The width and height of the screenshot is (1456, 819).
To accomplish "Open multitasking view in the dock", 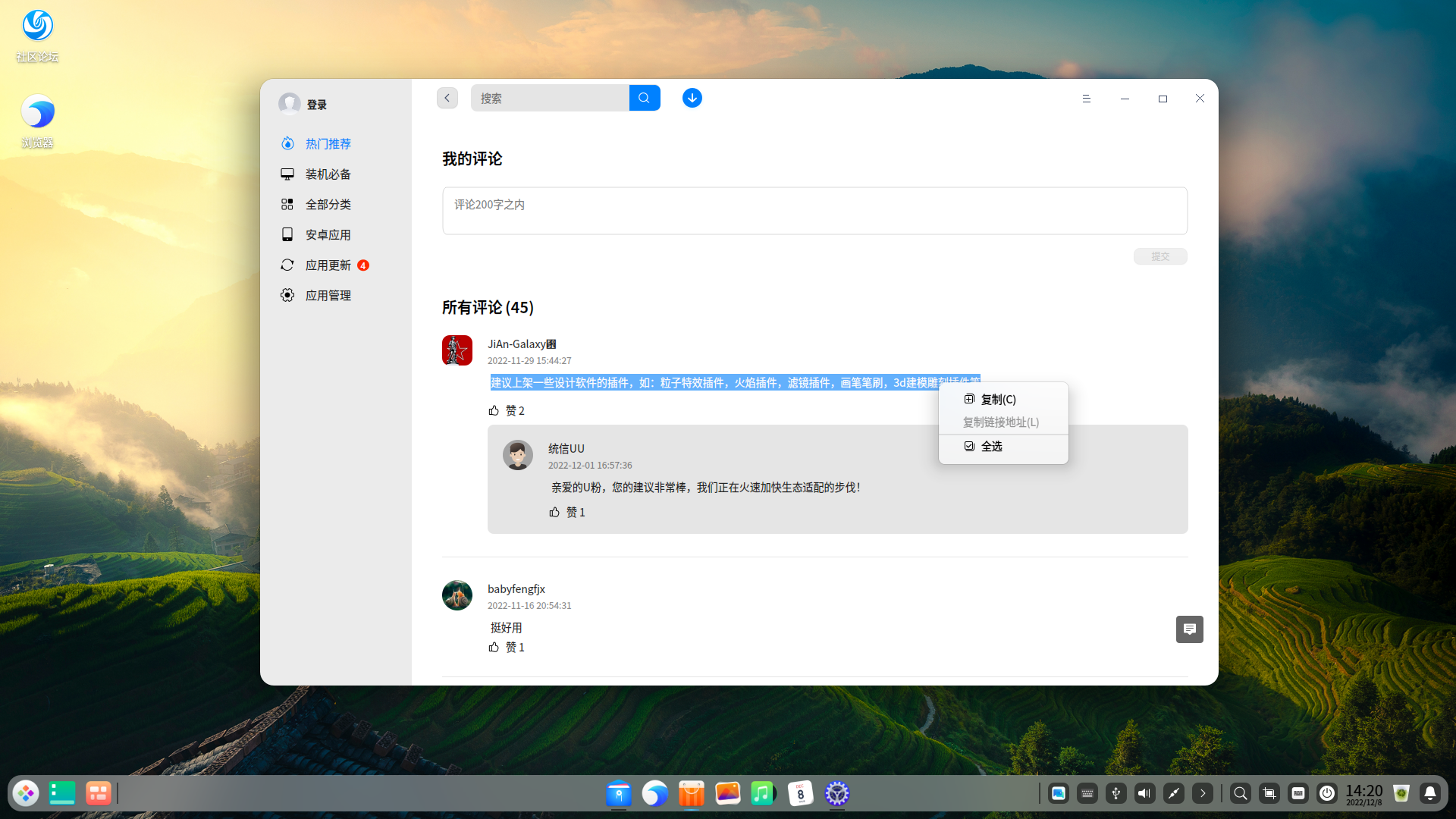I will [99, 793].
